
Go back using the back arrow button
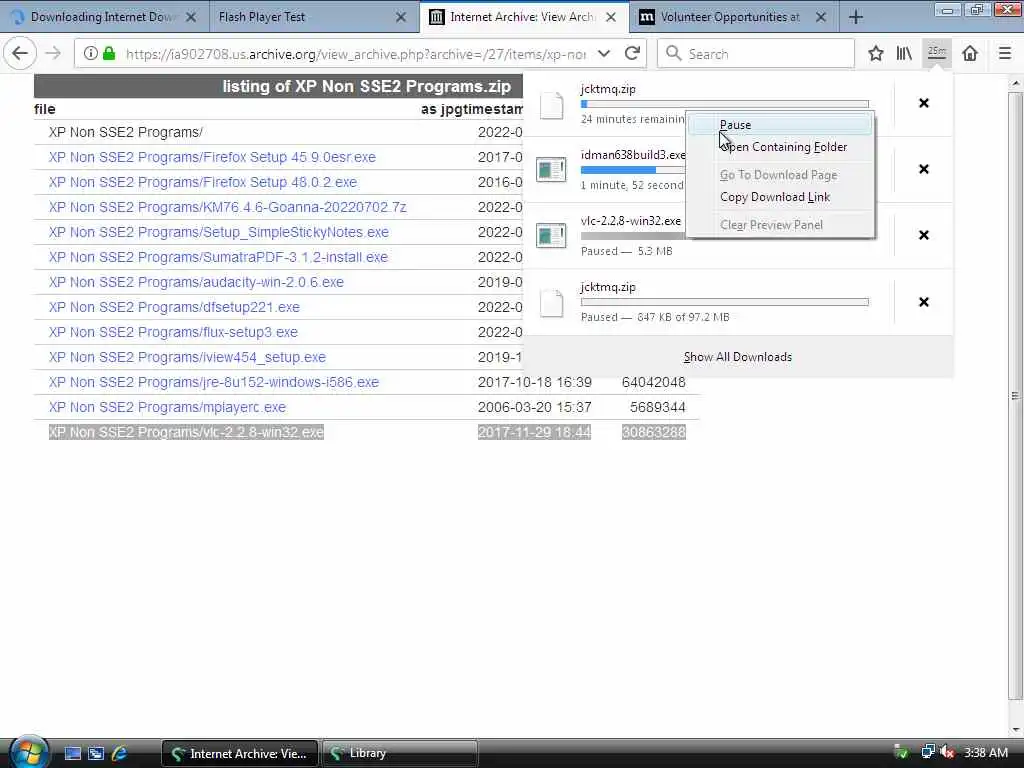click(x=20, y=54)
